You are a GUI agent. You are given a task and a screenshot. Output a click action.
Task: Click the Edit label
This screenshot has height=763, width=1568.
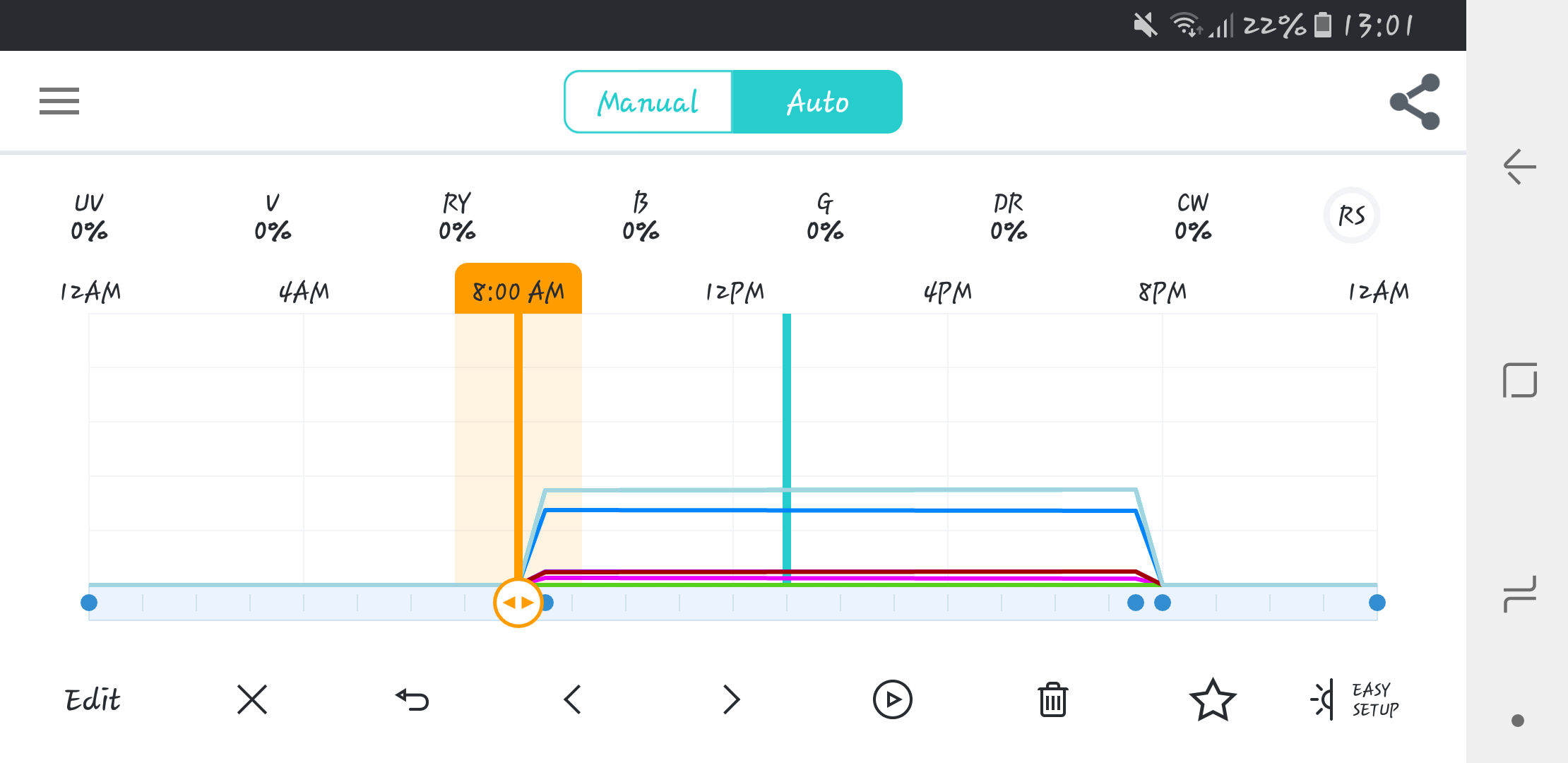coord(93,699)
